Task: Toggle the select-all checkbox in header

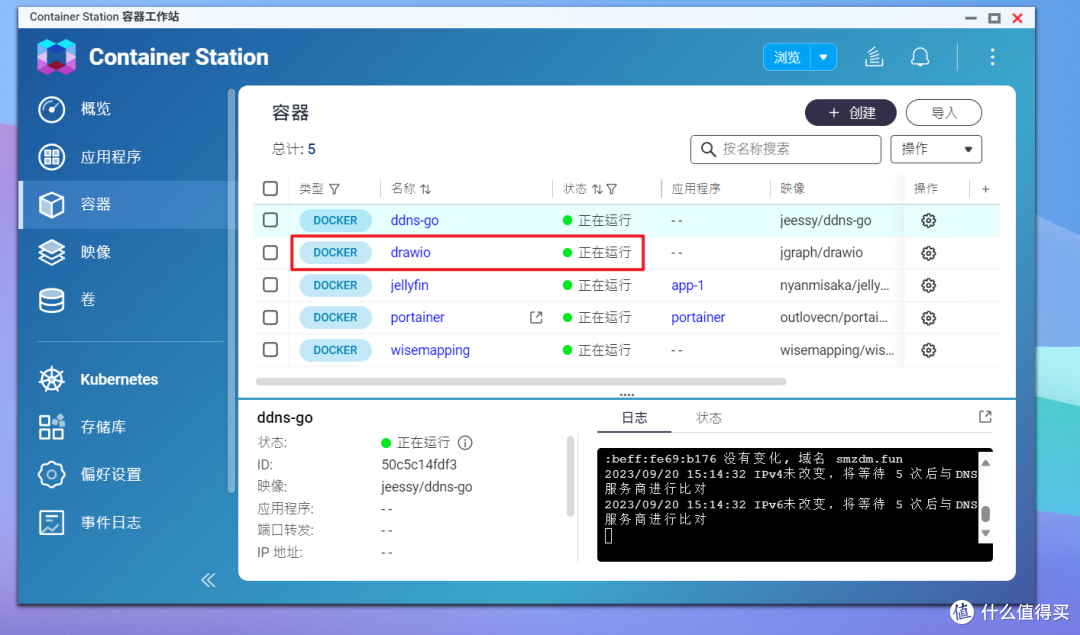Action: 270,189
